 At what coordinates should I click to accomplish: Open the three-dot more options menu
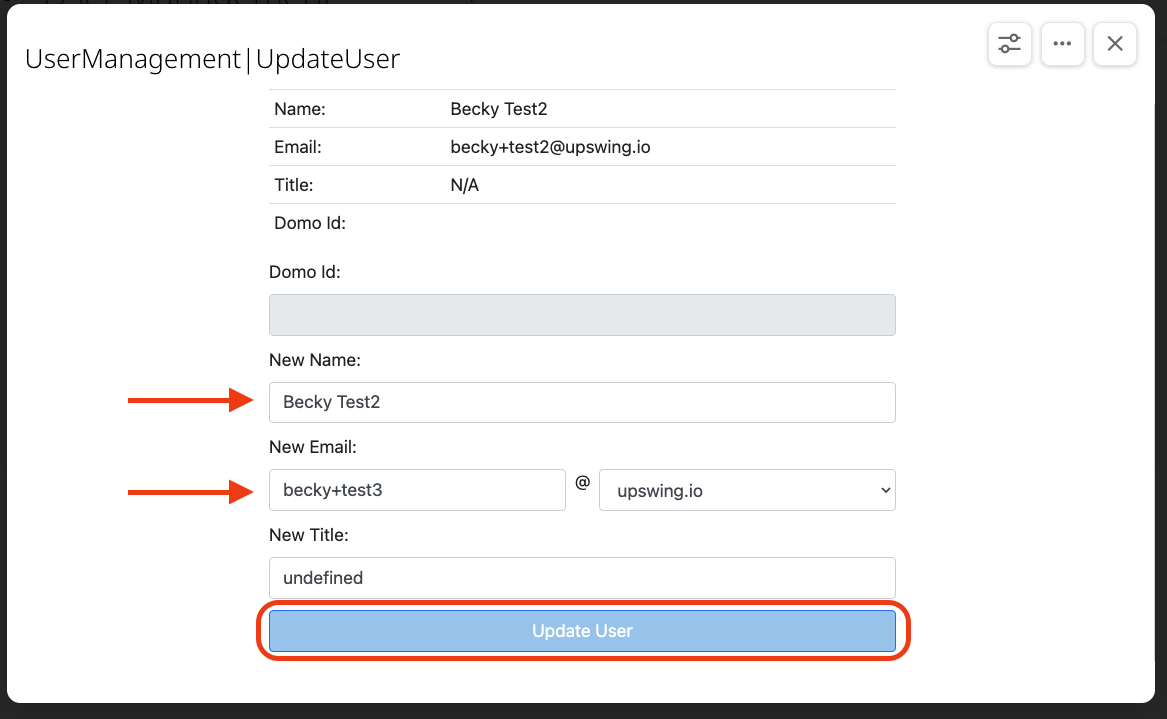pyautogui.click(x=1062, y=44)
